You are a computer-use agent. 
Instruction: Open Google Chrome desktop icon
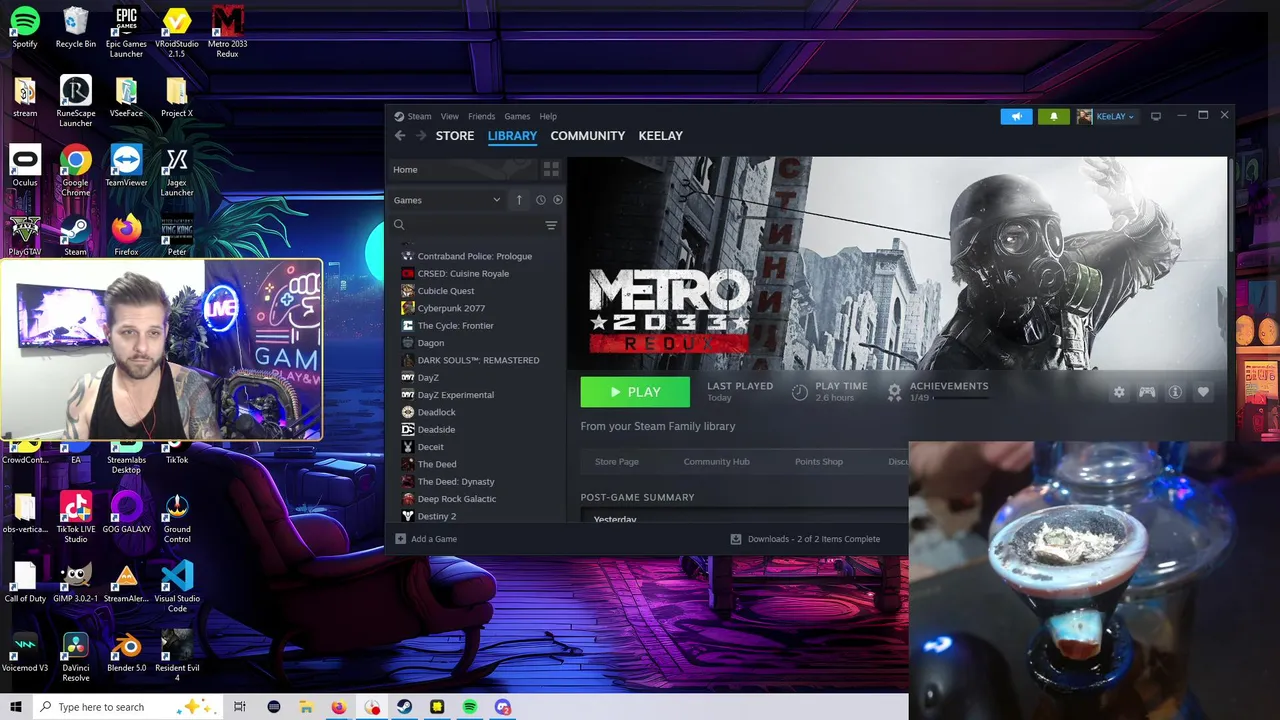click(x=75, y=170)
